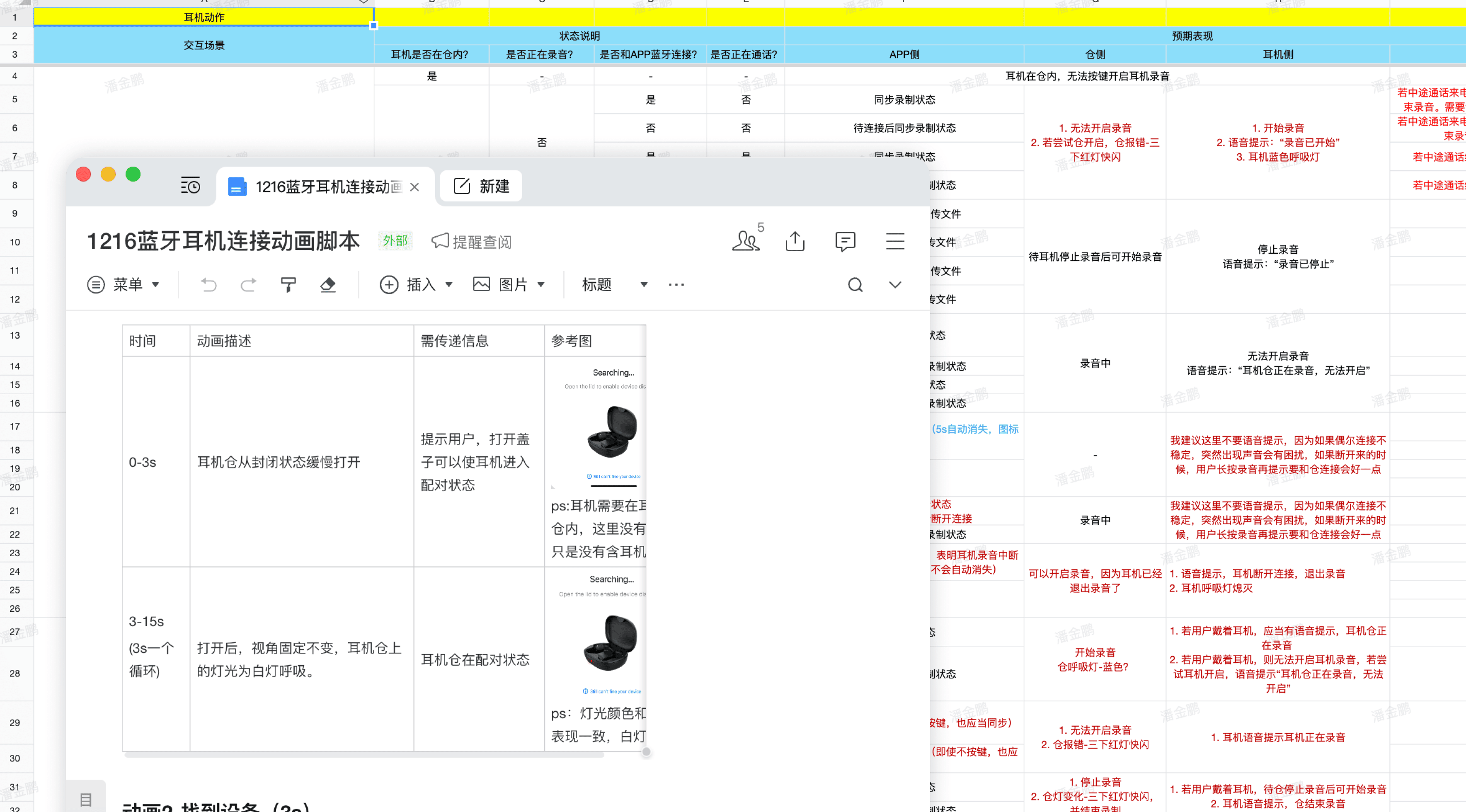The height and width of the screenshot is (812, 1466).
Task: Click the table's horizontal scrollbar
Action: coord(363,755)
